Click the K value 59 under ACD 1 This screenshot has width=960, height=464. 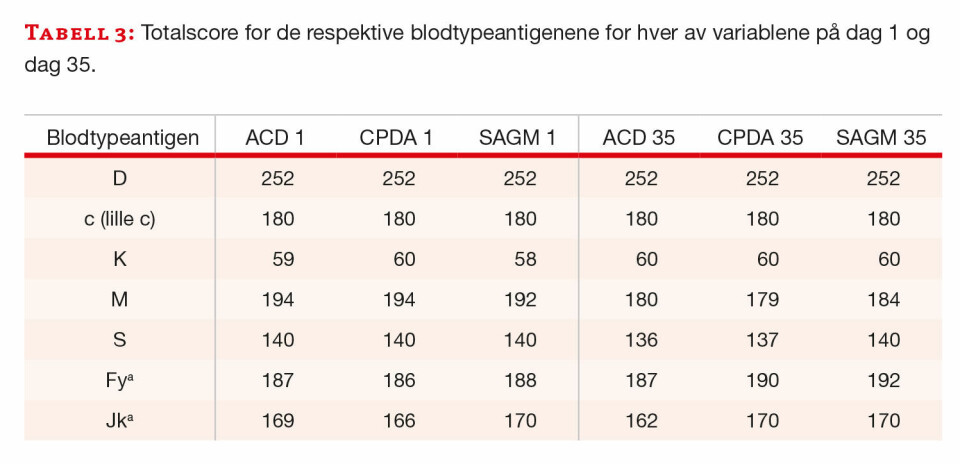click(283, 259)
